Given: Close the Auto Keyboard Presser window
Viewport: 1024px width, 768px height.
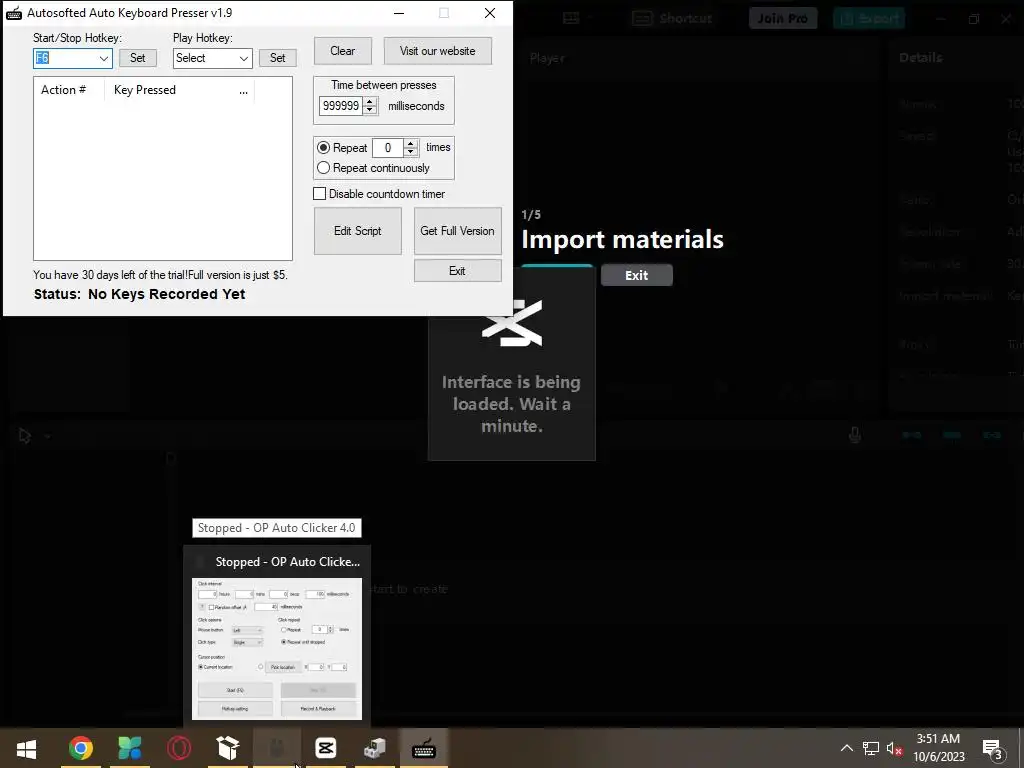Looking at the screenshot, I should [x=490, y=13].
